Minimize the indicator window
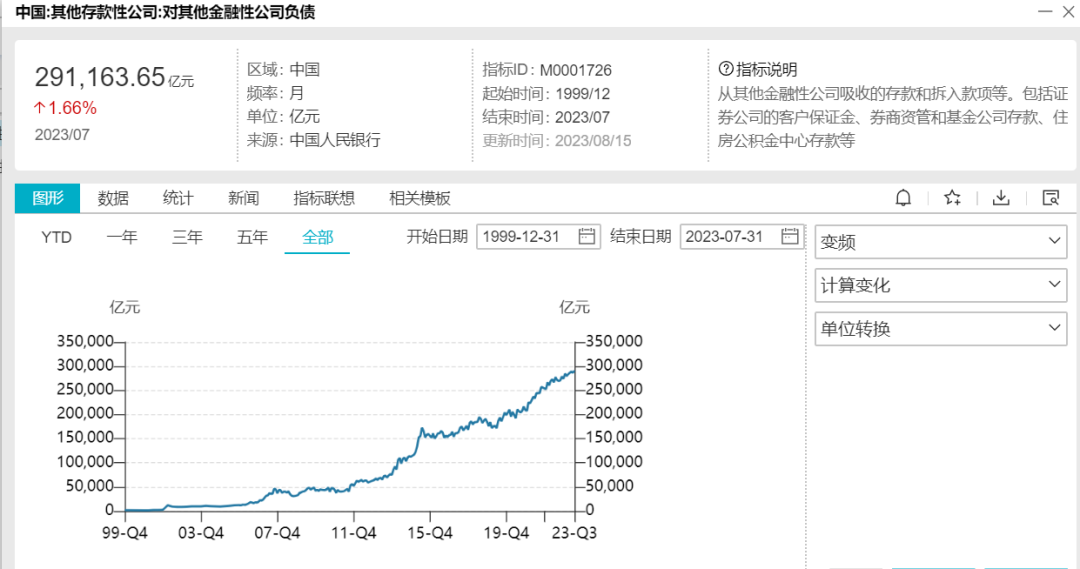Viewport: 1080px width, 569px height. [1045, 11]
